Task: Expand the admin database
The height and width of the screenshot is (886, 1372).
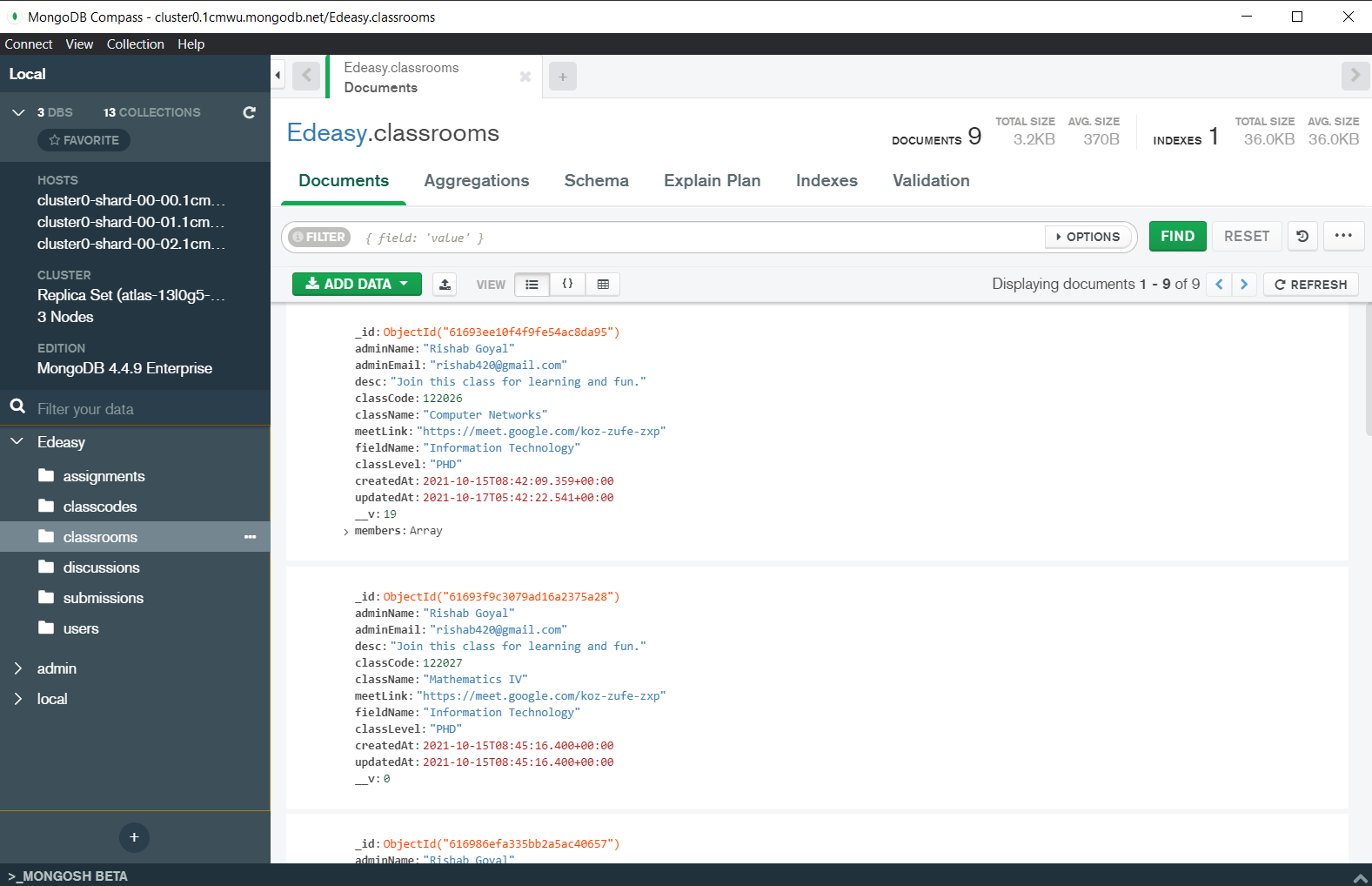Action: (17, 668)
